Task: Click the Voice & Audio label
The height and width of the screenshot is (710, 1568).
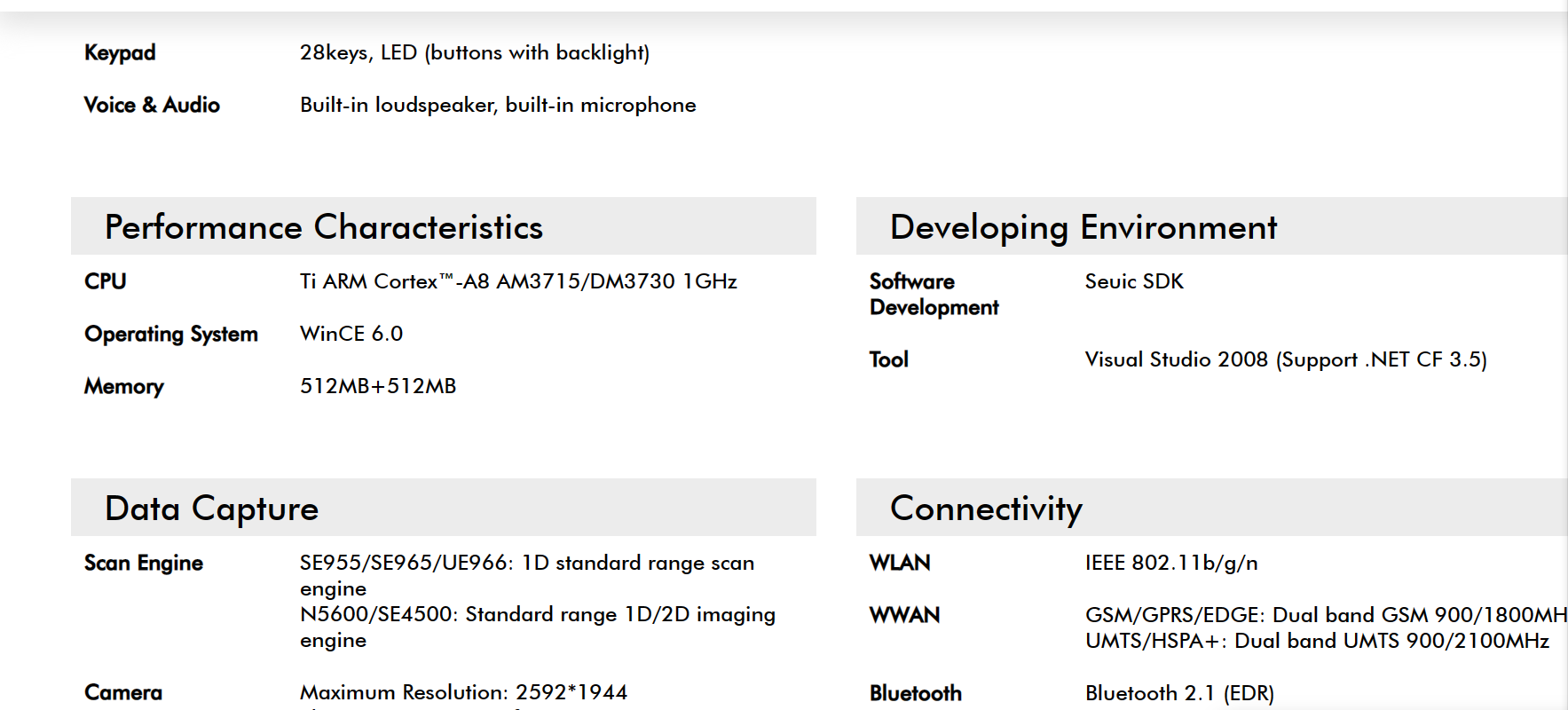Action: pos(152,105)
